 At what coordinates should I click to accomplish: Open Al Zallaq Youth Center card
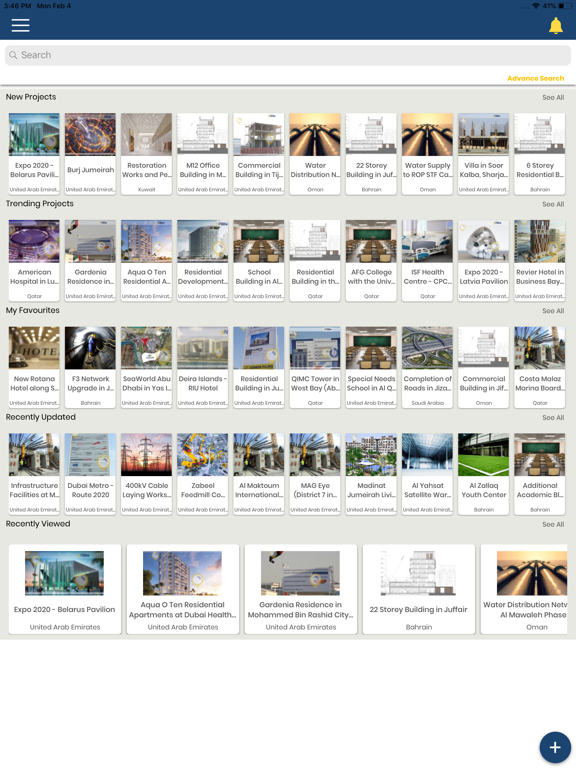[483, 474]
